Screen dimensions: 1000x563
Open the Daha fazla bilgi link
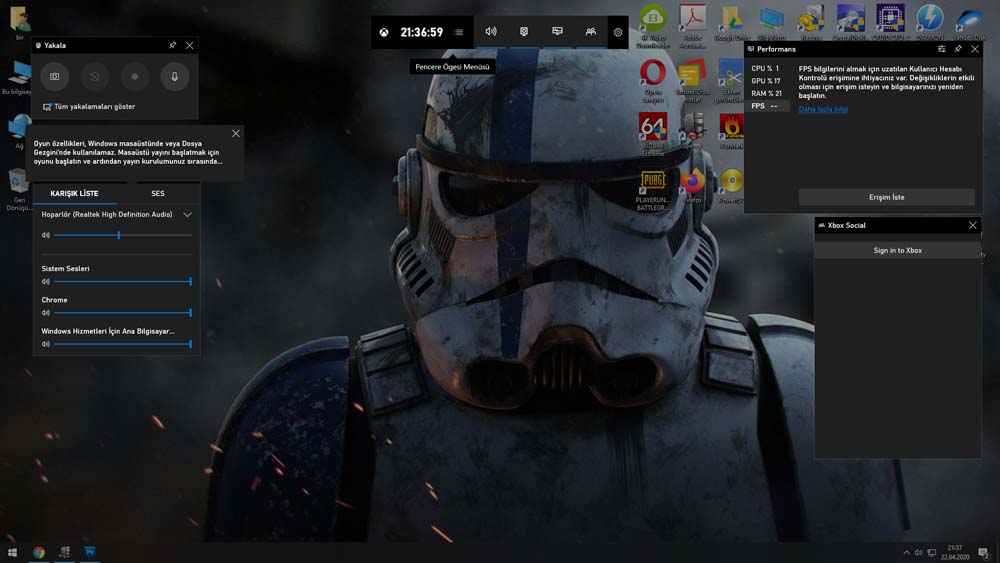pos(823,109)
